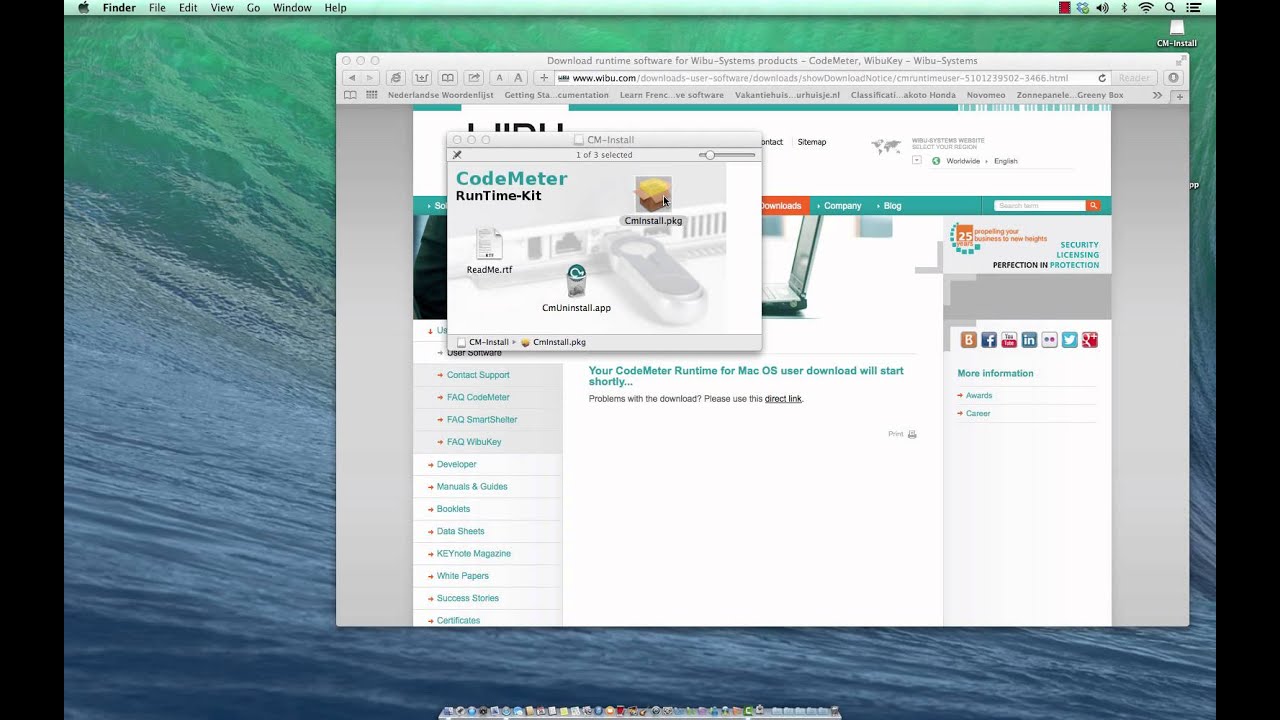
Task: Open FAQ WibuKey sidebar link
Action: point(474,442)
